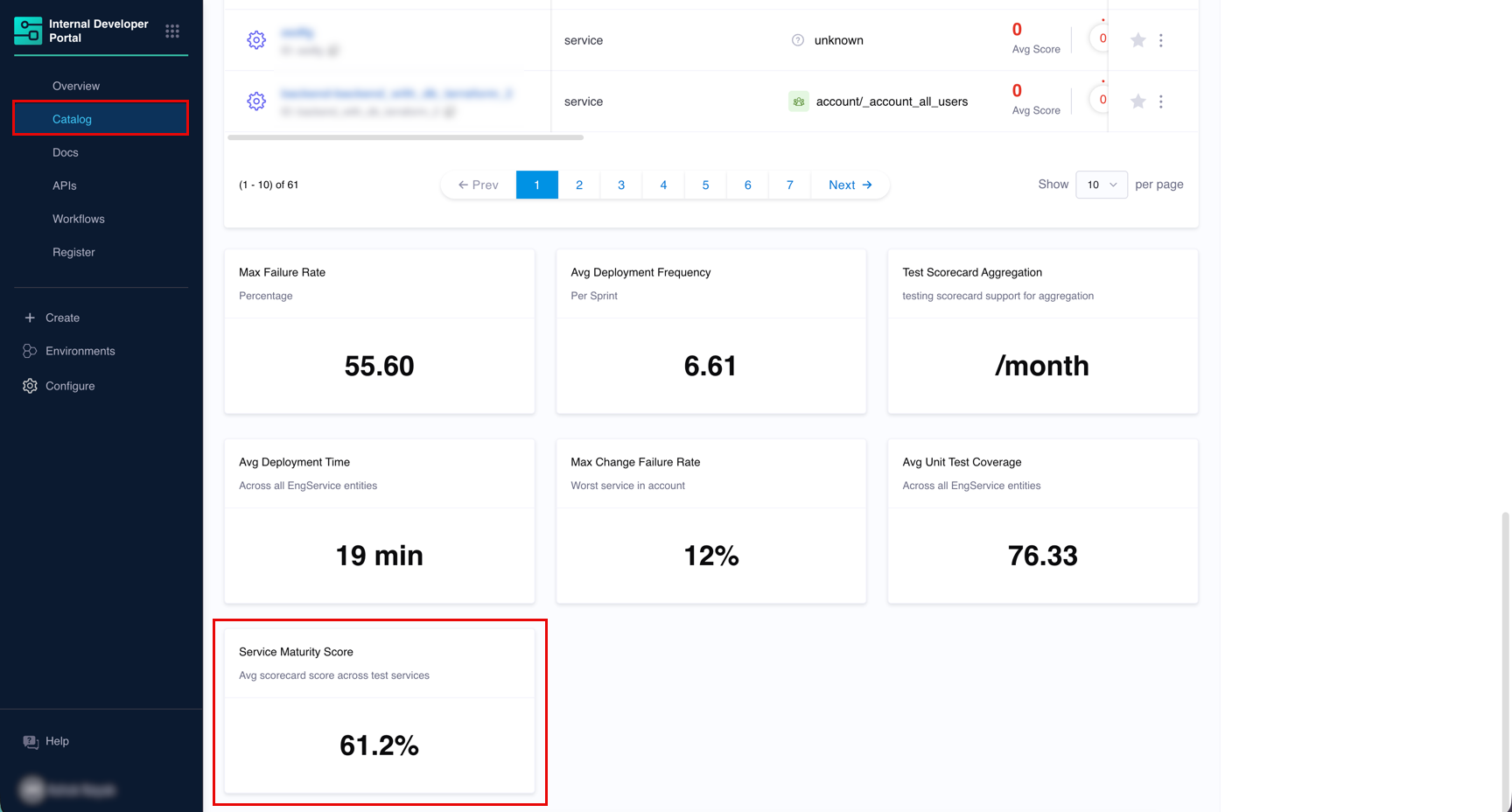The height and width of the screenshot is (812, 1512).
Task: Click the blurred backend entity name link
Action: pos(396,93)
